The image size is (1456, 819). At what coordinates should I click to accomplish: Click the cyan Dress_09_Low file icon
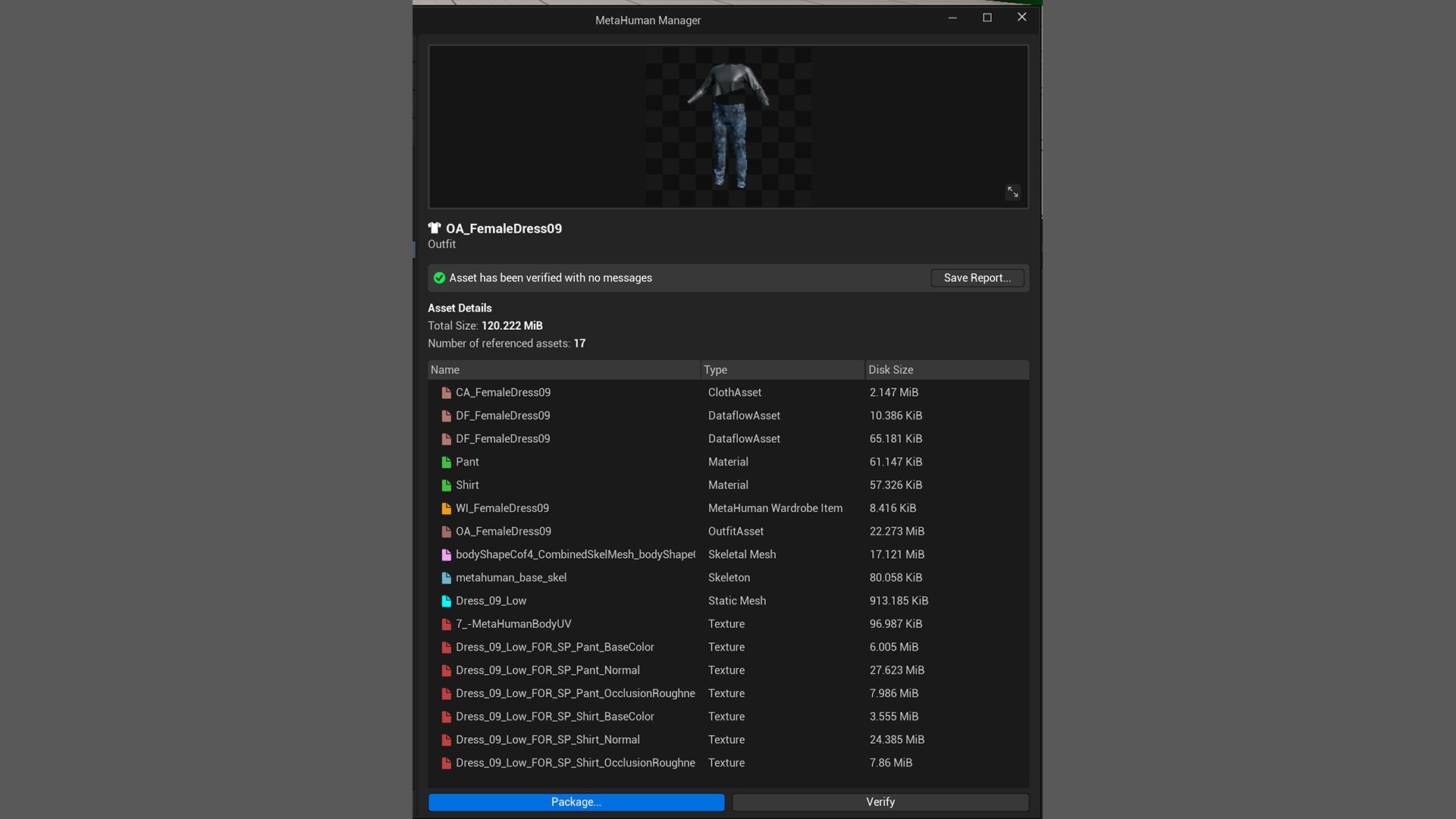point(446,601)
